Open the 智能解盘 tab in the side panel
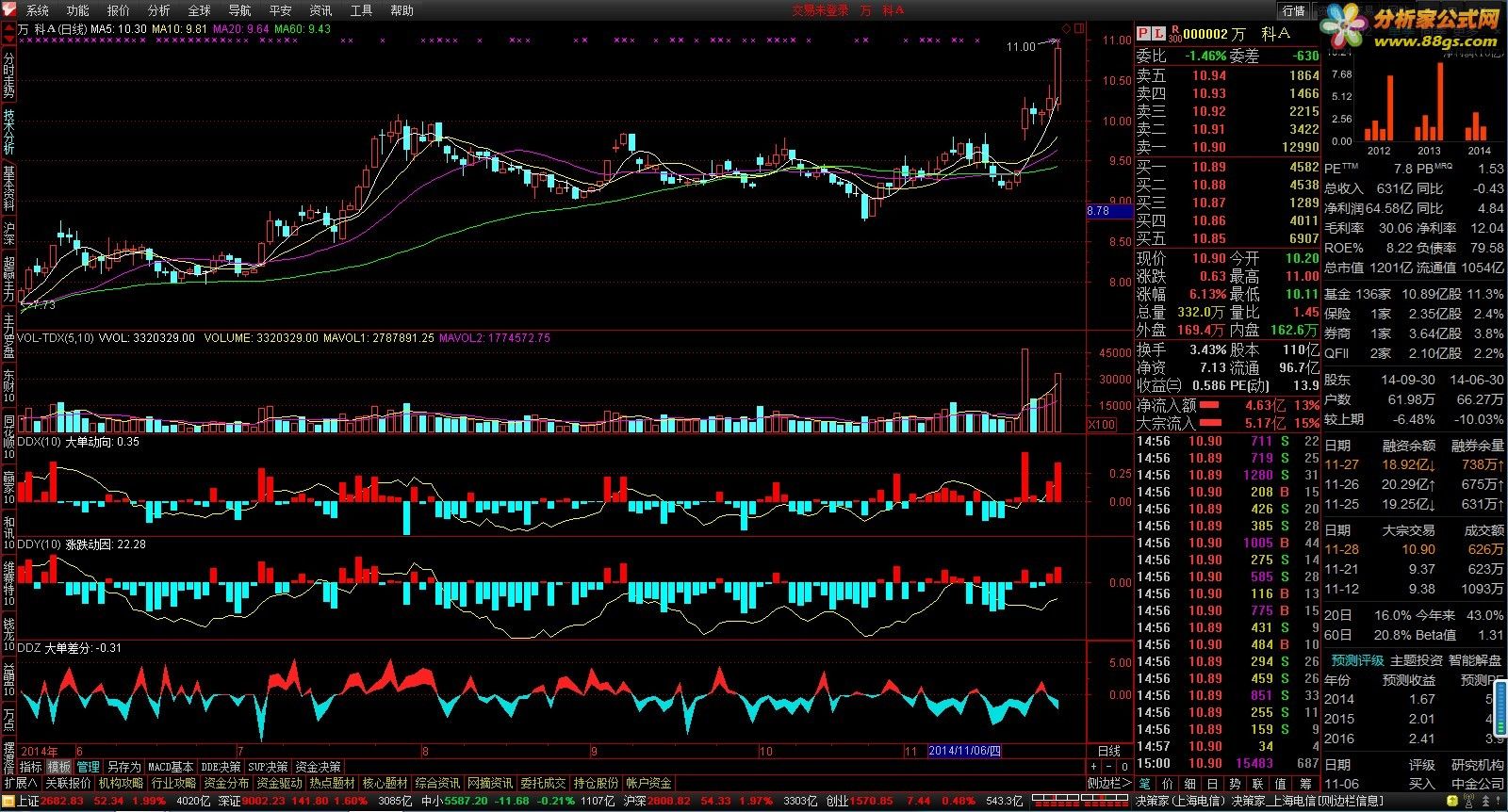The height and width of the screenshot is (812, 1508). tap(1475, 660)
